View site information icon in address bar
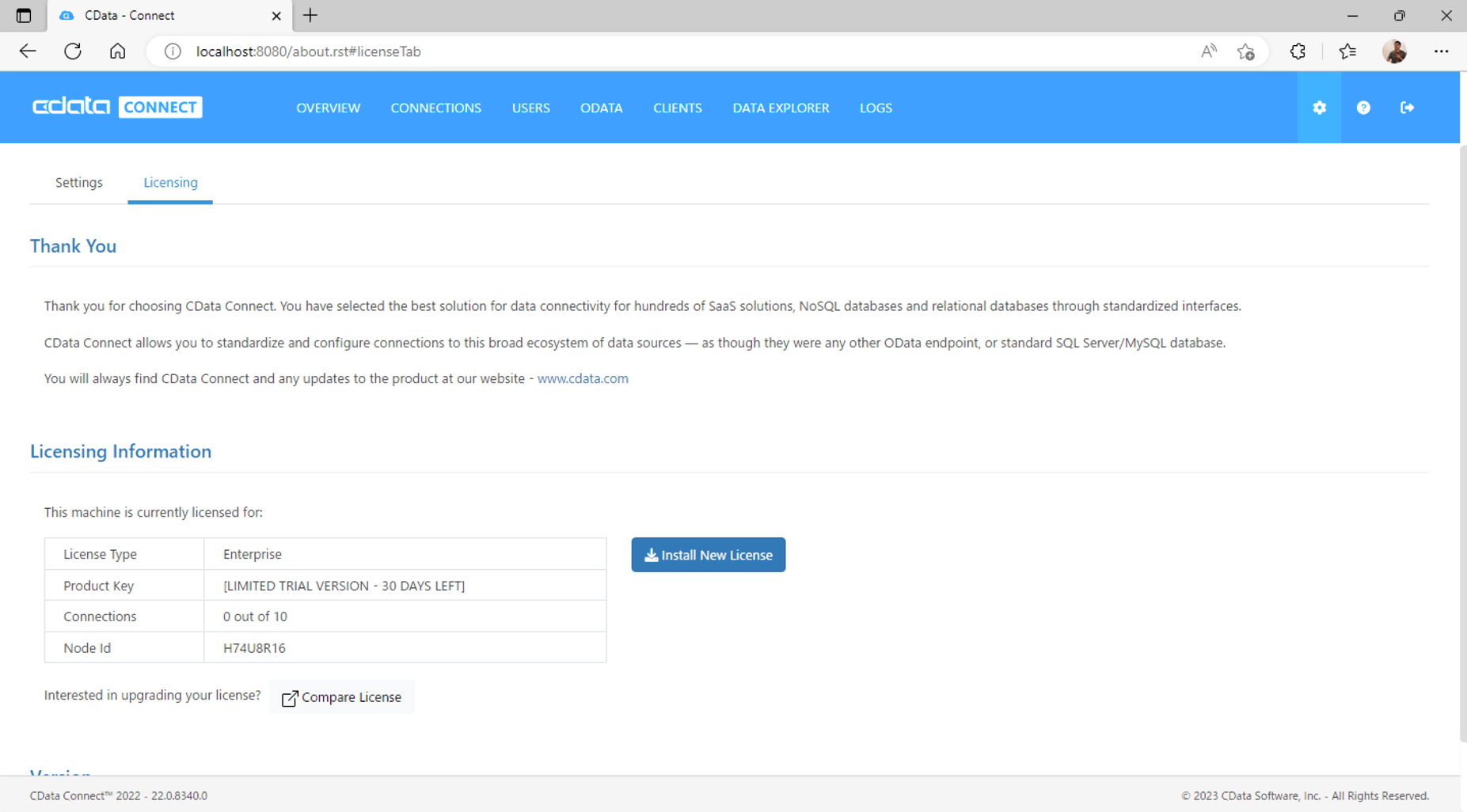1467x812 pixels. (173, 51)
